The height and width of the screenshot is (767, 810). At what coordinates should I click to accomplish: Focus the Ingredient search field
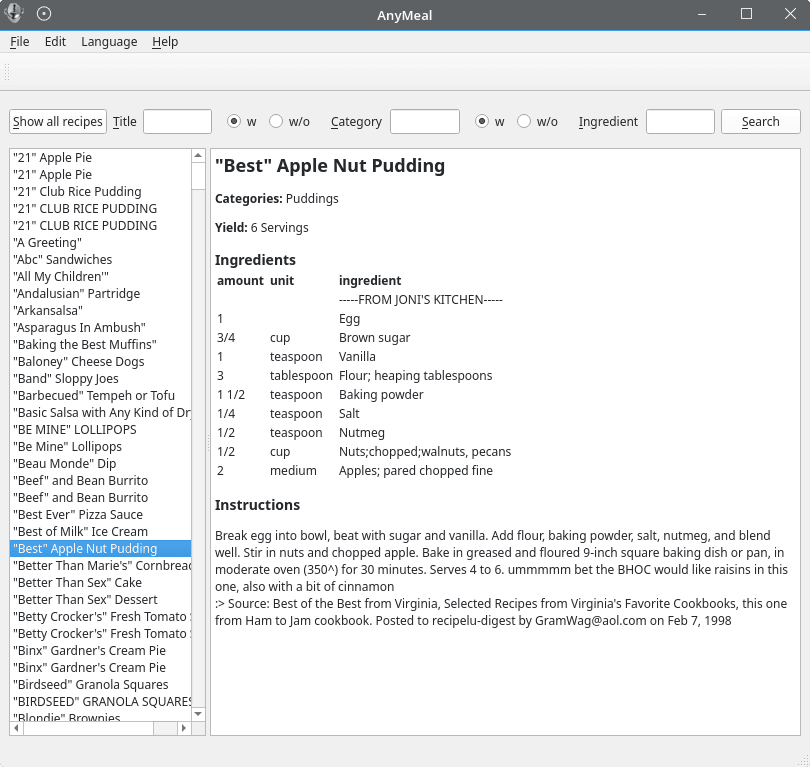680,121
